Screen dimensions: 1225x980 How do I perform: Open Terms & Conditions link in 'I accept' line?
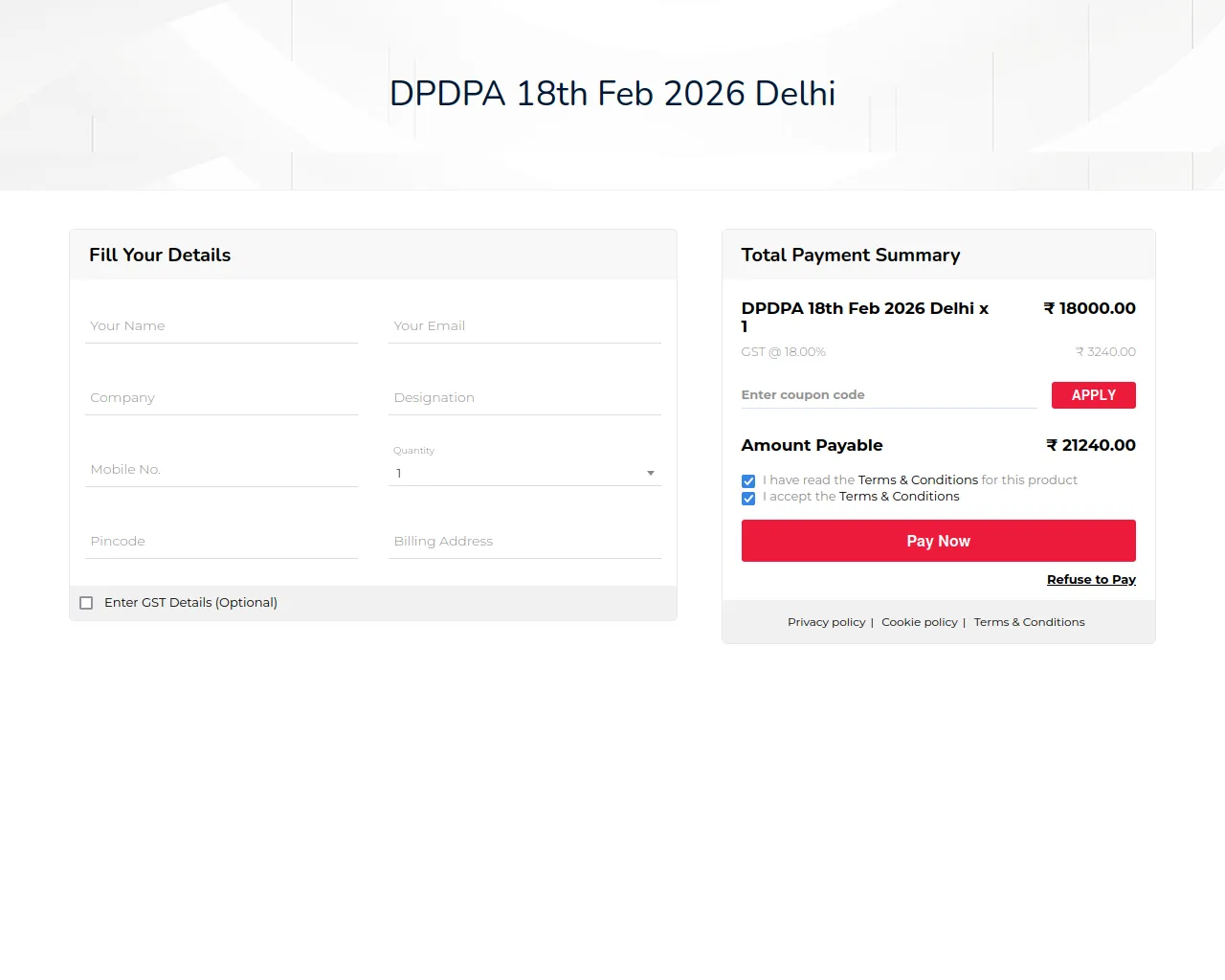point(899,497)
